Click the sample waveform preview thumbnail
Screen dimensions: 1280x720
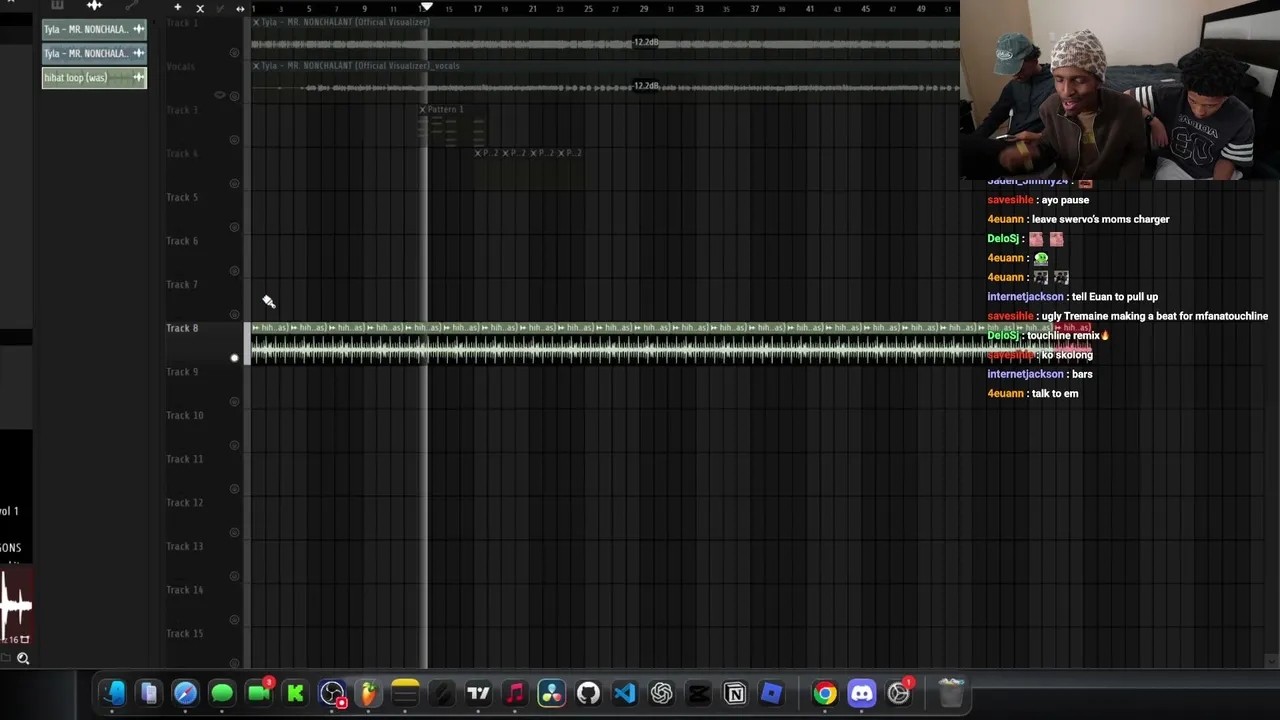pos(16,606)
